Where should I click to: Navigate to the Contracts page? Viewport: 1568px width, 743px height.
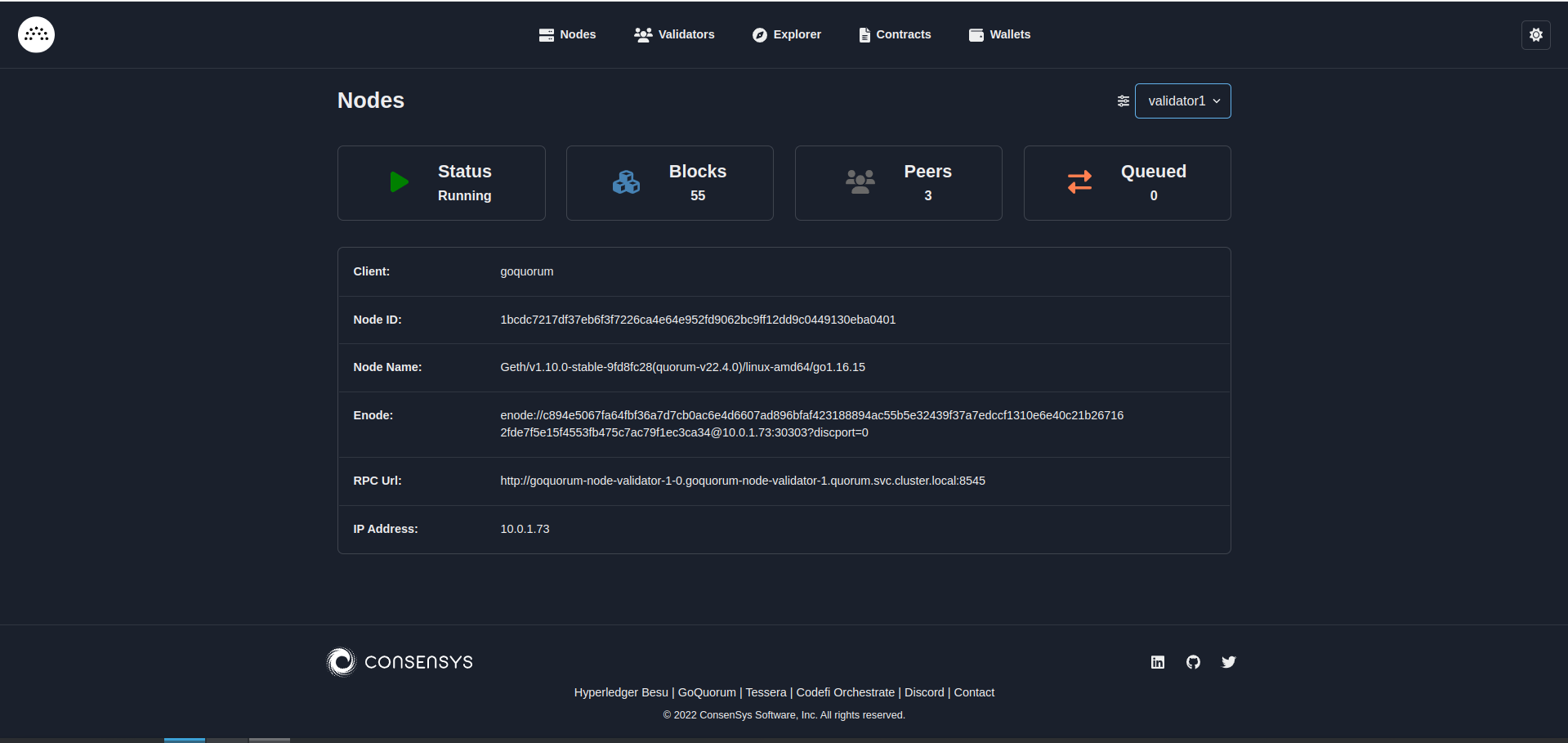[x=895, y=34]
